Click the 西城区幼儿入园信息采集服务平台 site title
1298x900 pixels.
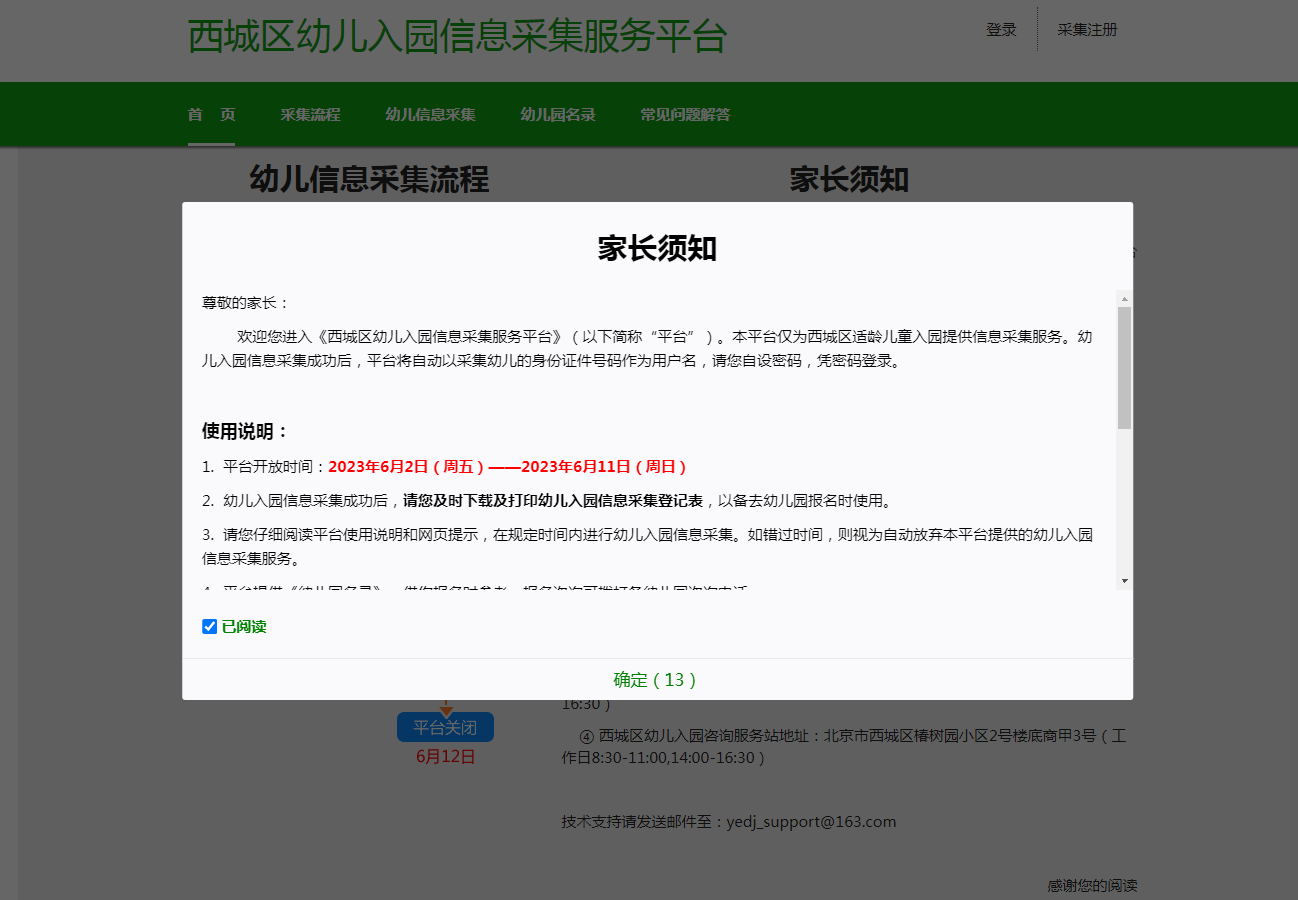point(457,37)
